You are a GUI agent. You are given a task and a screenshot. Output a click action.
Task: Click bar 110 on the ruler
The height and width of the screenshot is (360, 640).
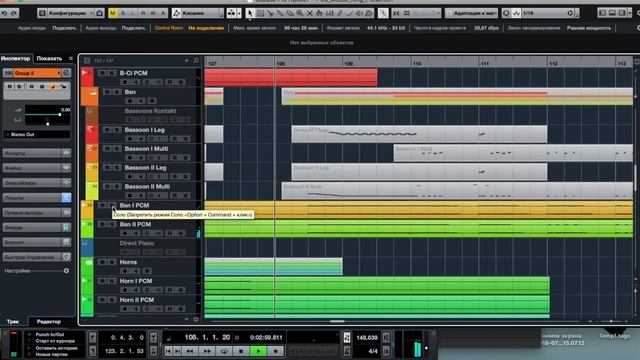[417, 64]
